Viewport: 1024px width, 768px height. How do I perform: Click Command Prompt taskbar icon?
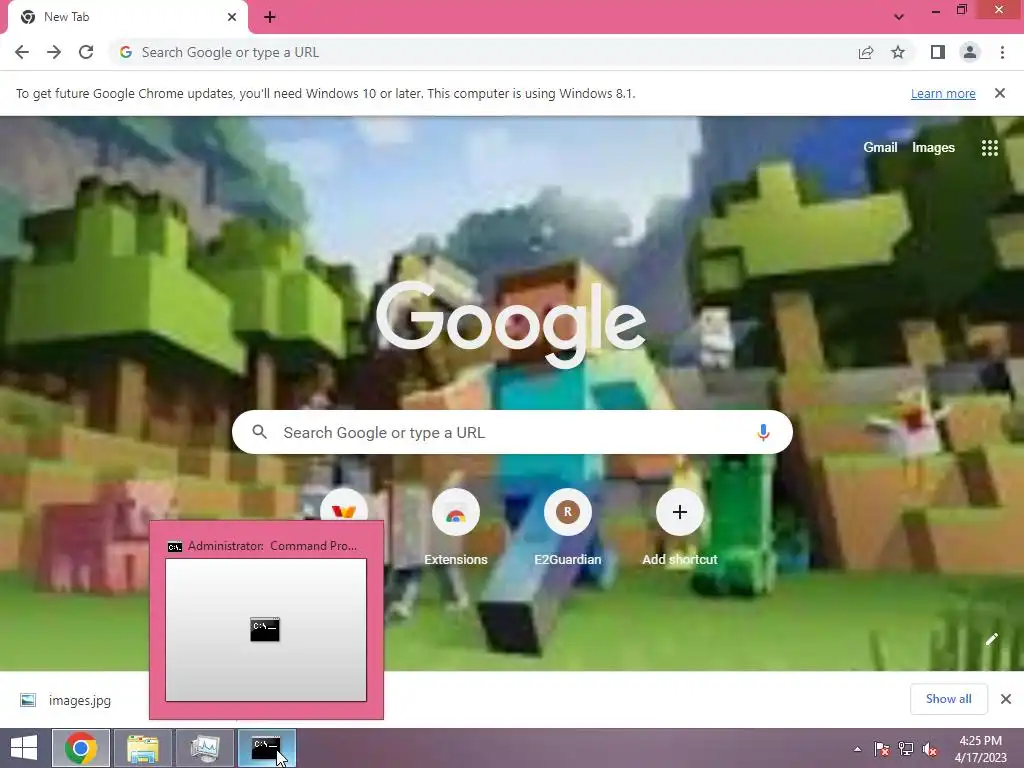[x=266, y=748]
